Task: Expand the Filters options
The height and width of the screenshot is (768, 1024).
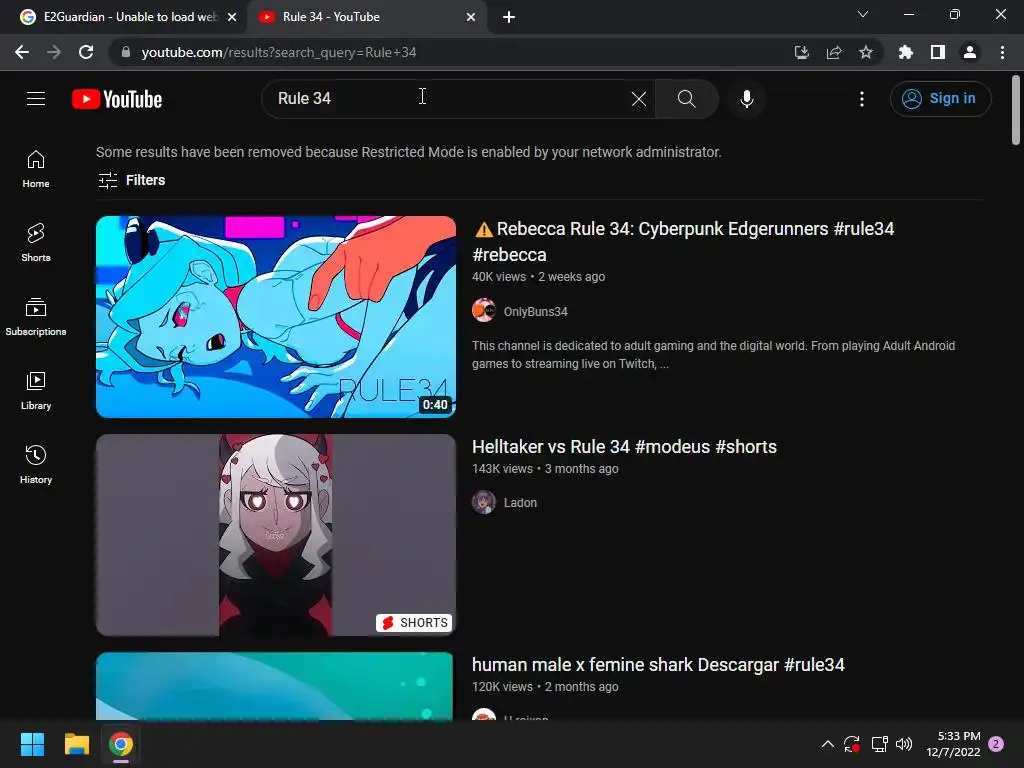Action: [131, 180]
